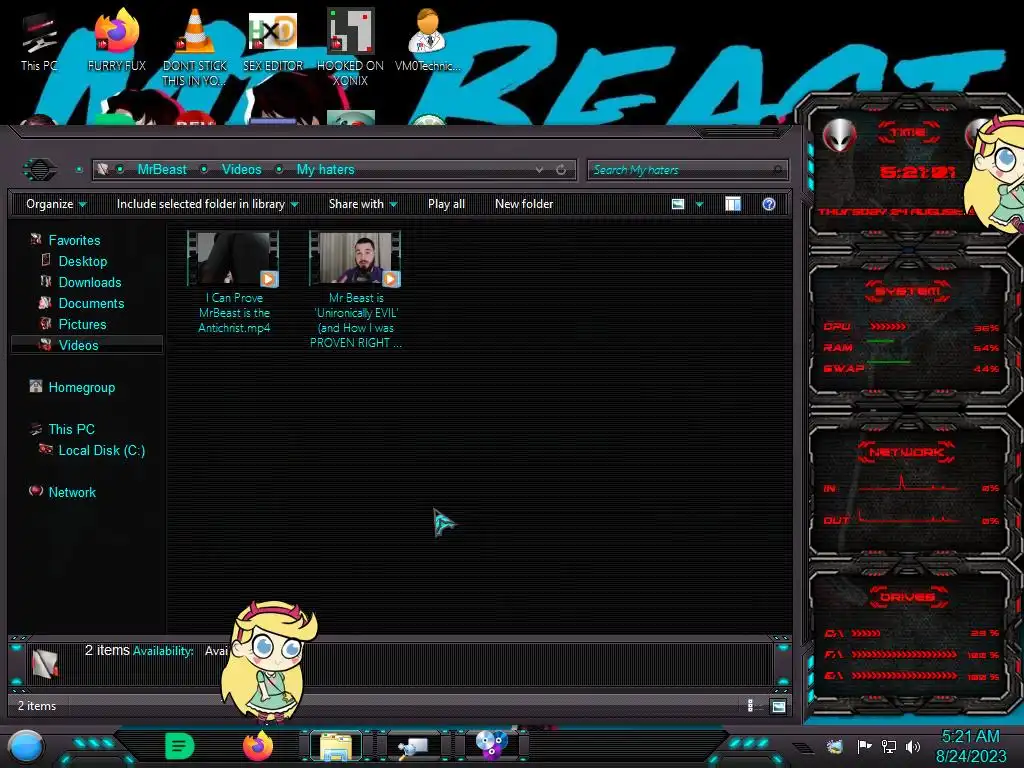Click the network IN graph
This screenshot has width=1024, height=768.
[908, 482]
